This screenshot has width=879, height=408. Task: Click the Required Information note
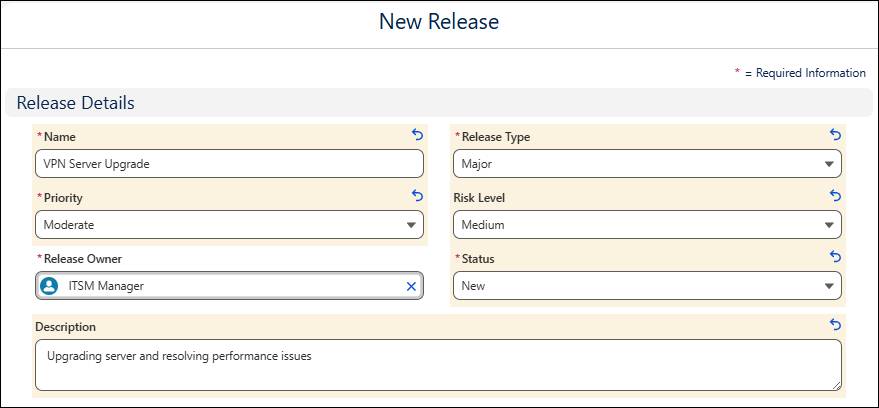click(801, 73)
